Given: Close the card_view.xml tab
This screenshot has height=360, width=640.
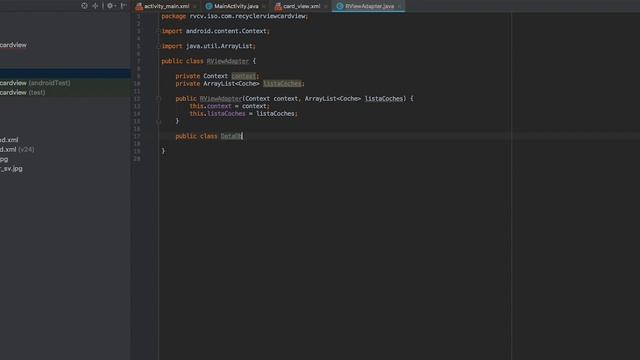Looking at the screenshot, I should pos(325,7).
